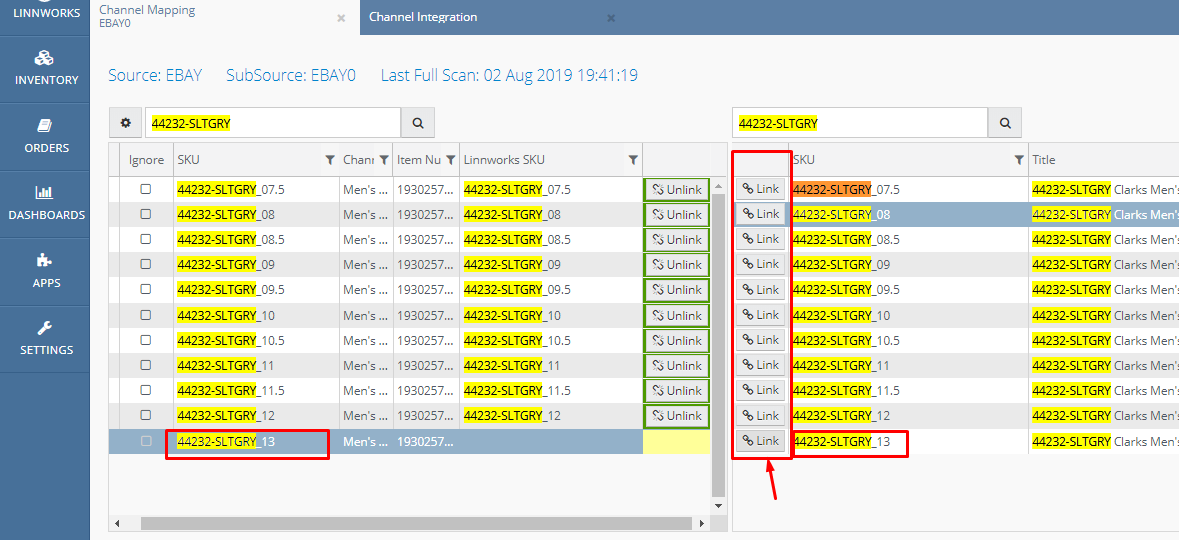Tick Ignore checkbox for 44232-SLTGRY_10
The image size is (1179, 540).
click(146, 314)
